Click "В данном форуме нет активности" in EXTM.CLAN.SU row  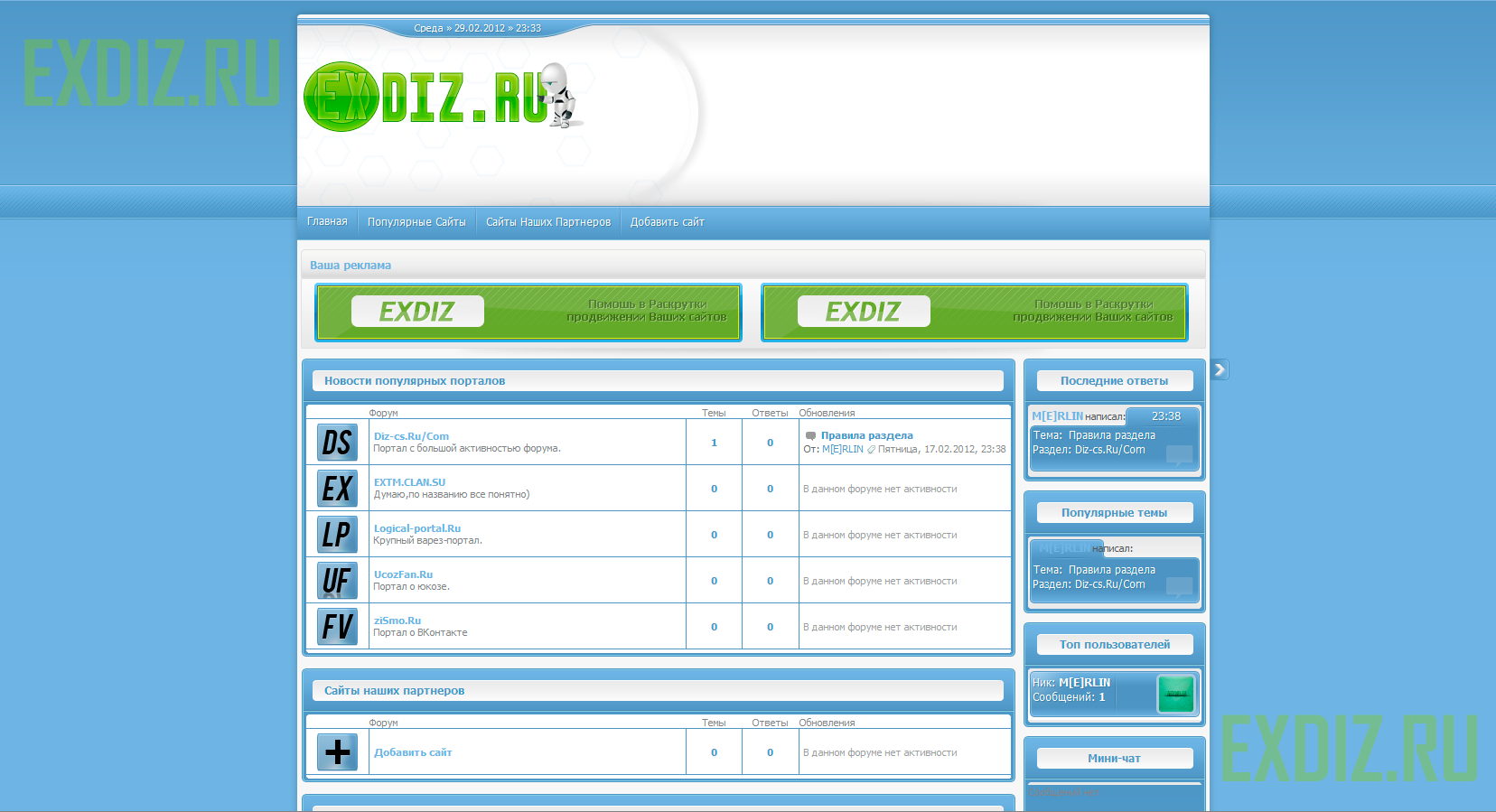click(880, 490)
